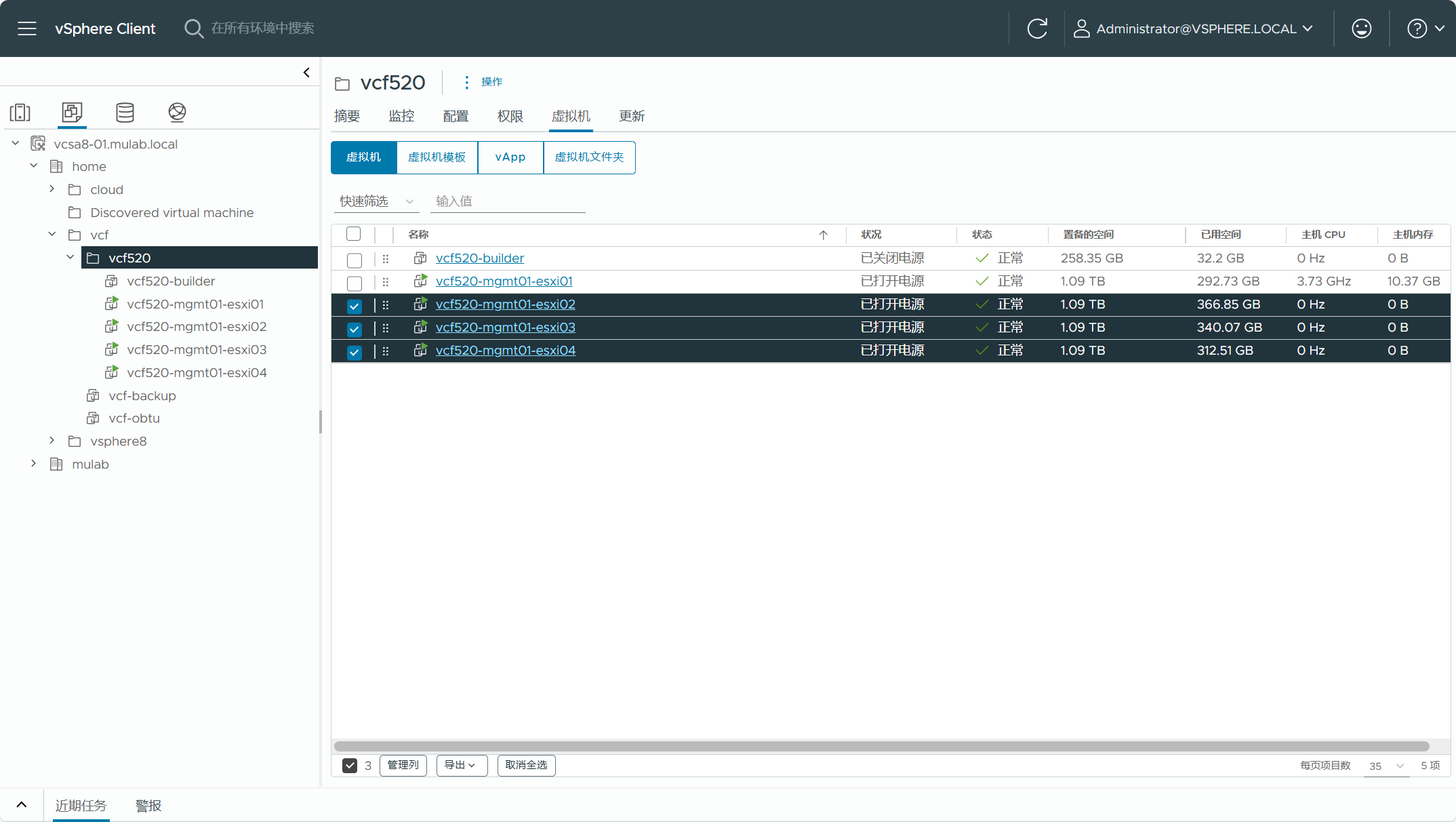This screenshot has height=822, width=1456.
Task: Collapse the vcsa8-01.mulab.local tree node
Action: point(16,143)
